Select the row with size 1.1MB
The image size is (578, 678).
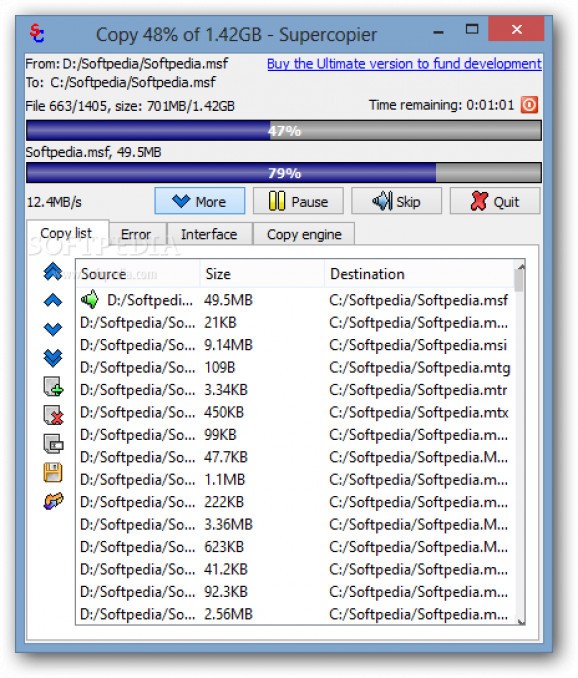click(x=295, y=480)
